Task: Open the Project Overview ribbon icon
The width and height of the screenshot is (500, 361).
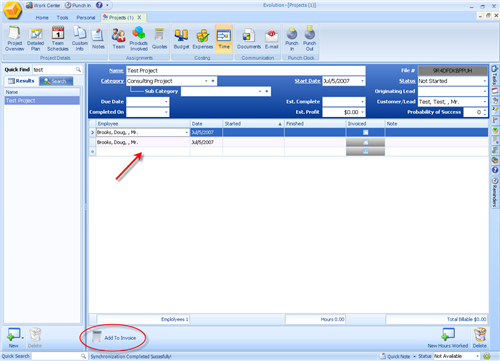Action: click(x=15, y=39)
